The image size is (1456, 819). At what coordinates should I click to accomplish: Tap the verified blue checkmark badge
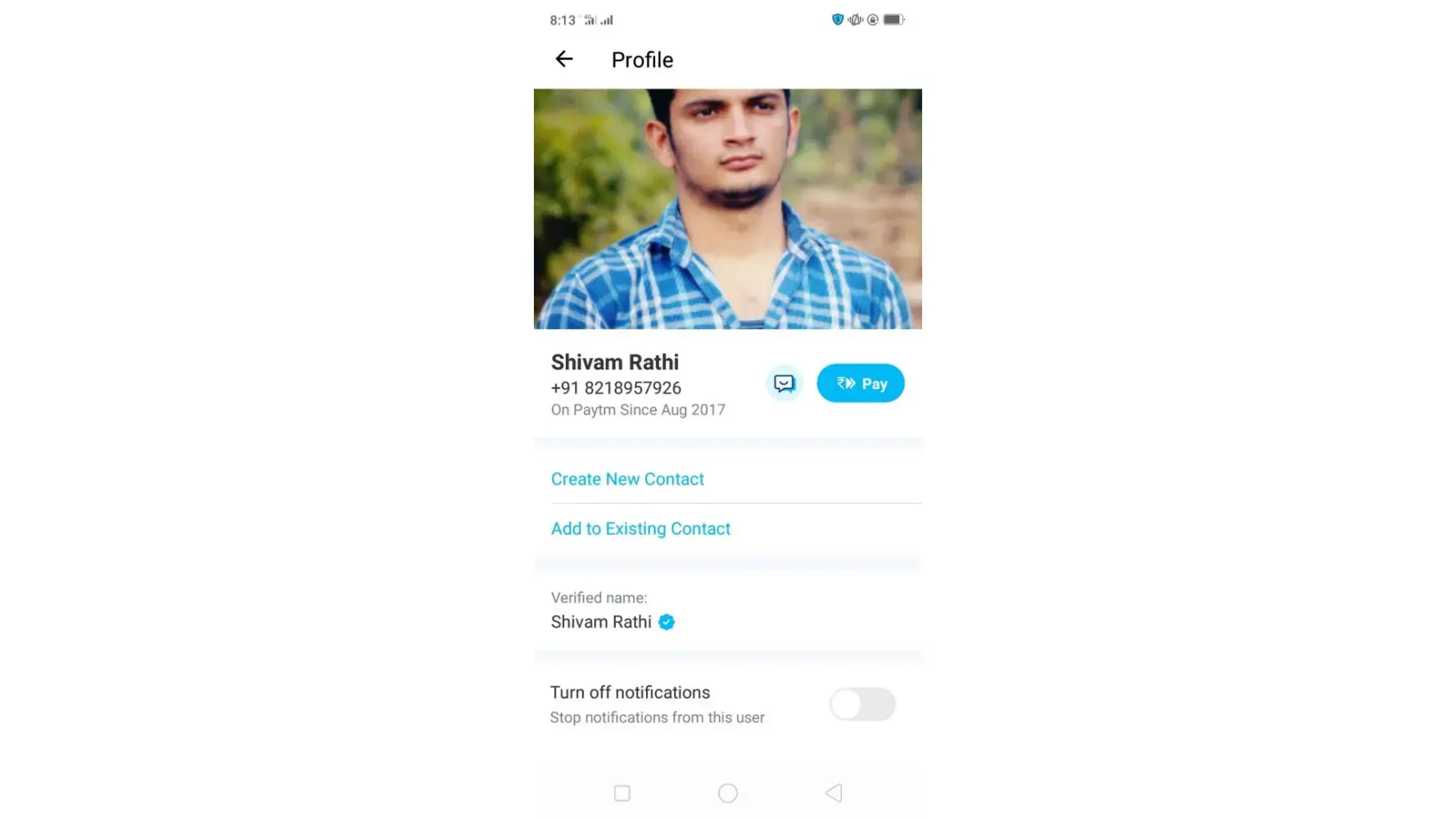(667, 622)
